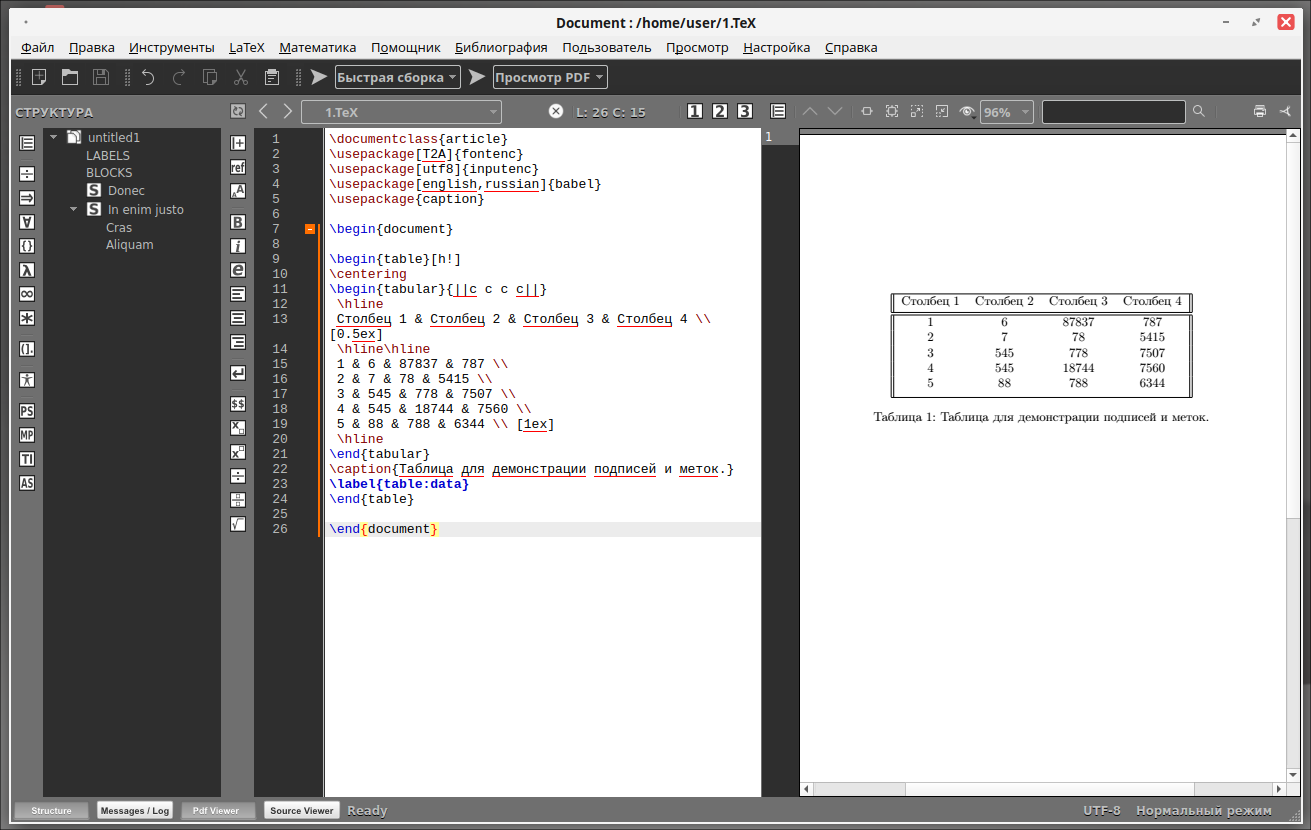
Task: Run the command left of Просмотр PDF
Action: (477, 77)
